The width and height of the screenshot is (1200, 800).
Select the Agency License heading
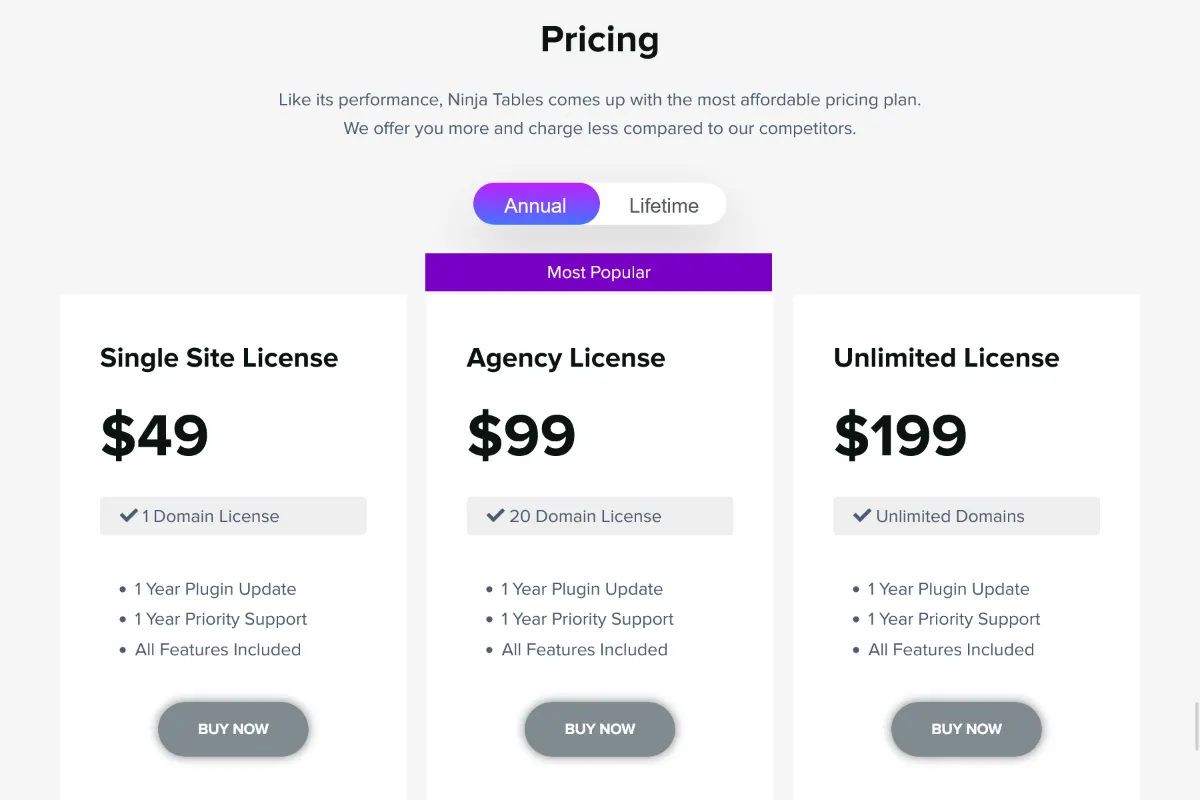566,358
